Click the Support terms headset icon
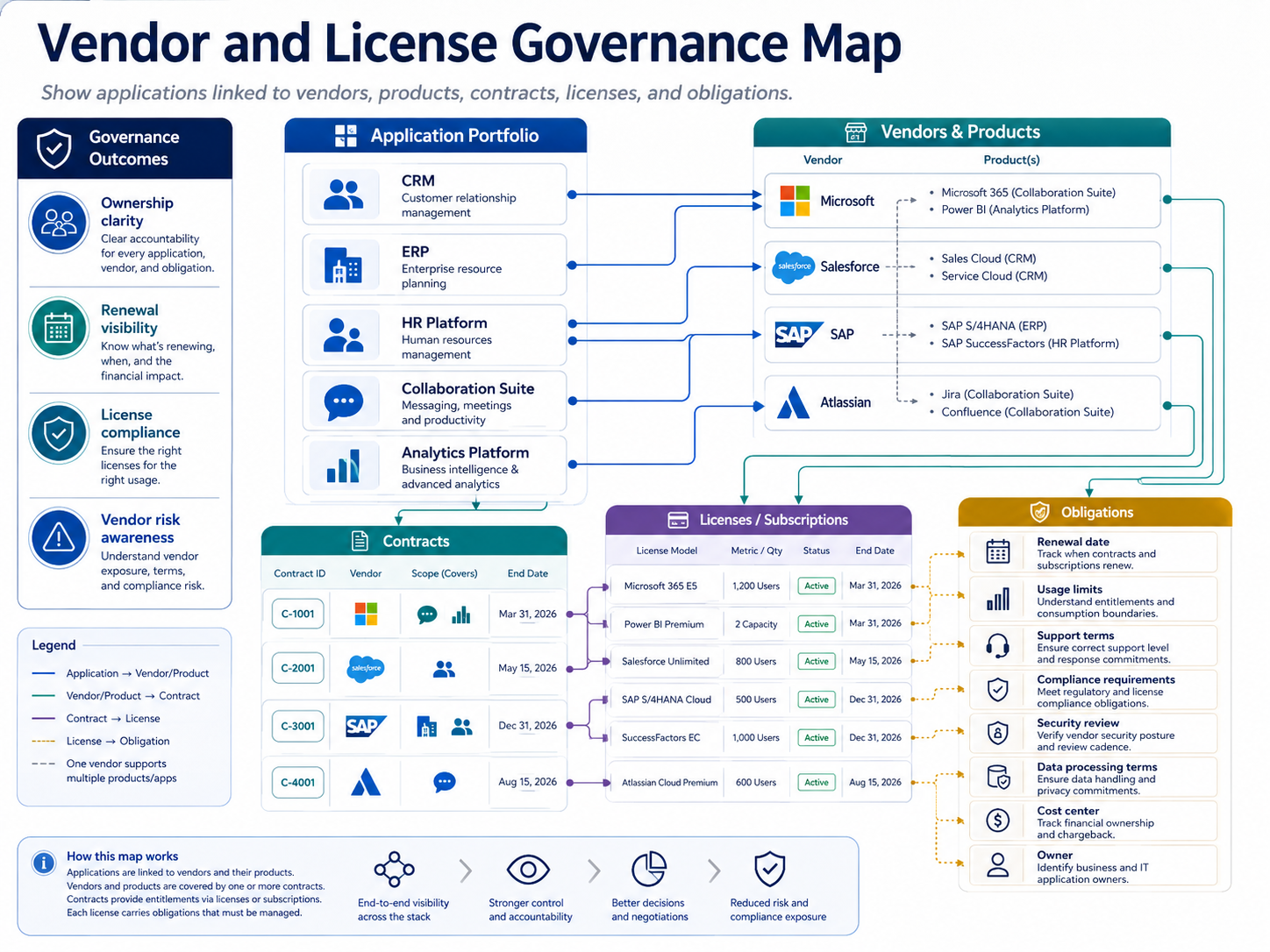1270x952 pixels. tap(998, 646)
